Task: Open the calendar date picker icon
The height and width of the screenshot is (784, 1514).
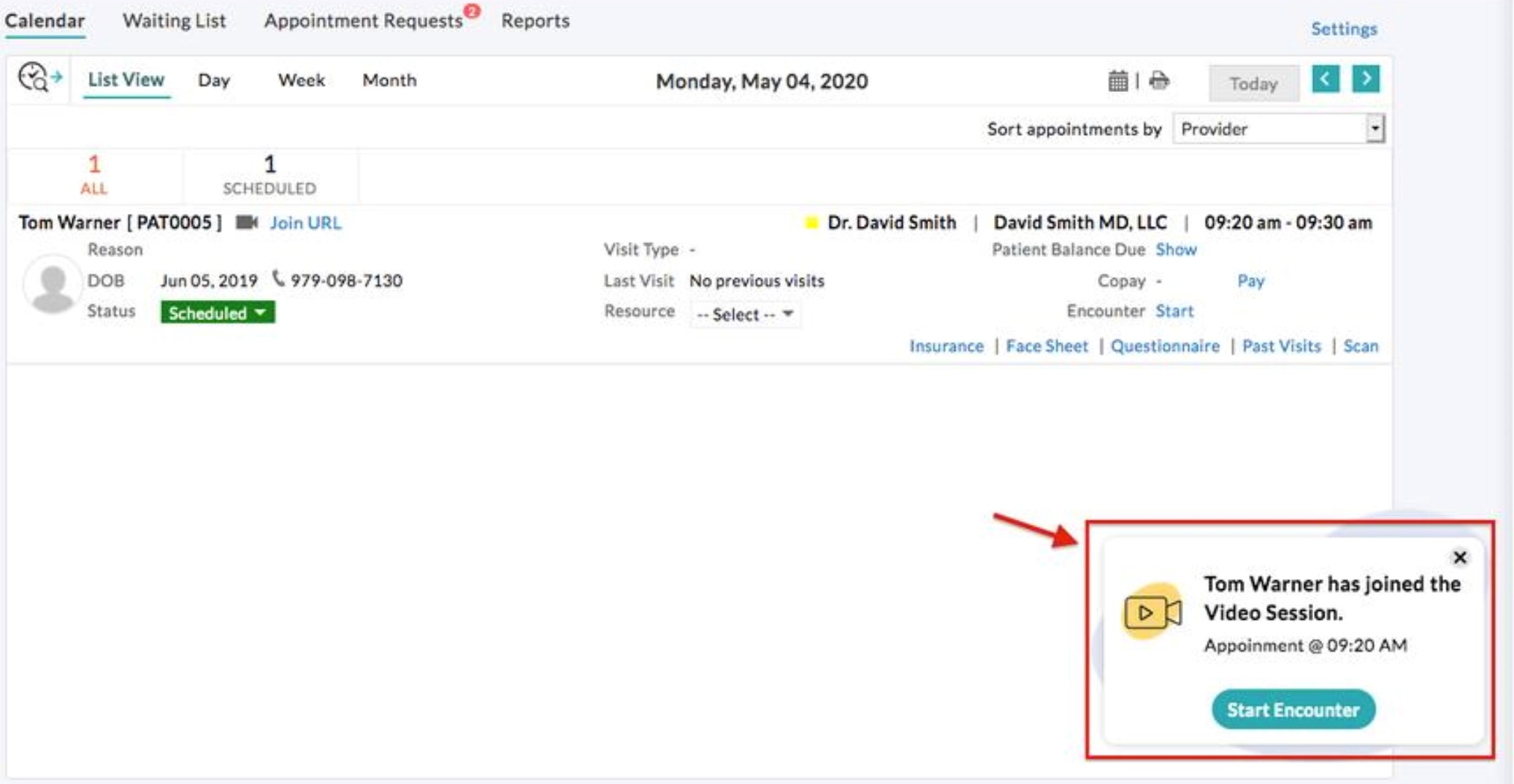Action: click(x=1117, y=80)
